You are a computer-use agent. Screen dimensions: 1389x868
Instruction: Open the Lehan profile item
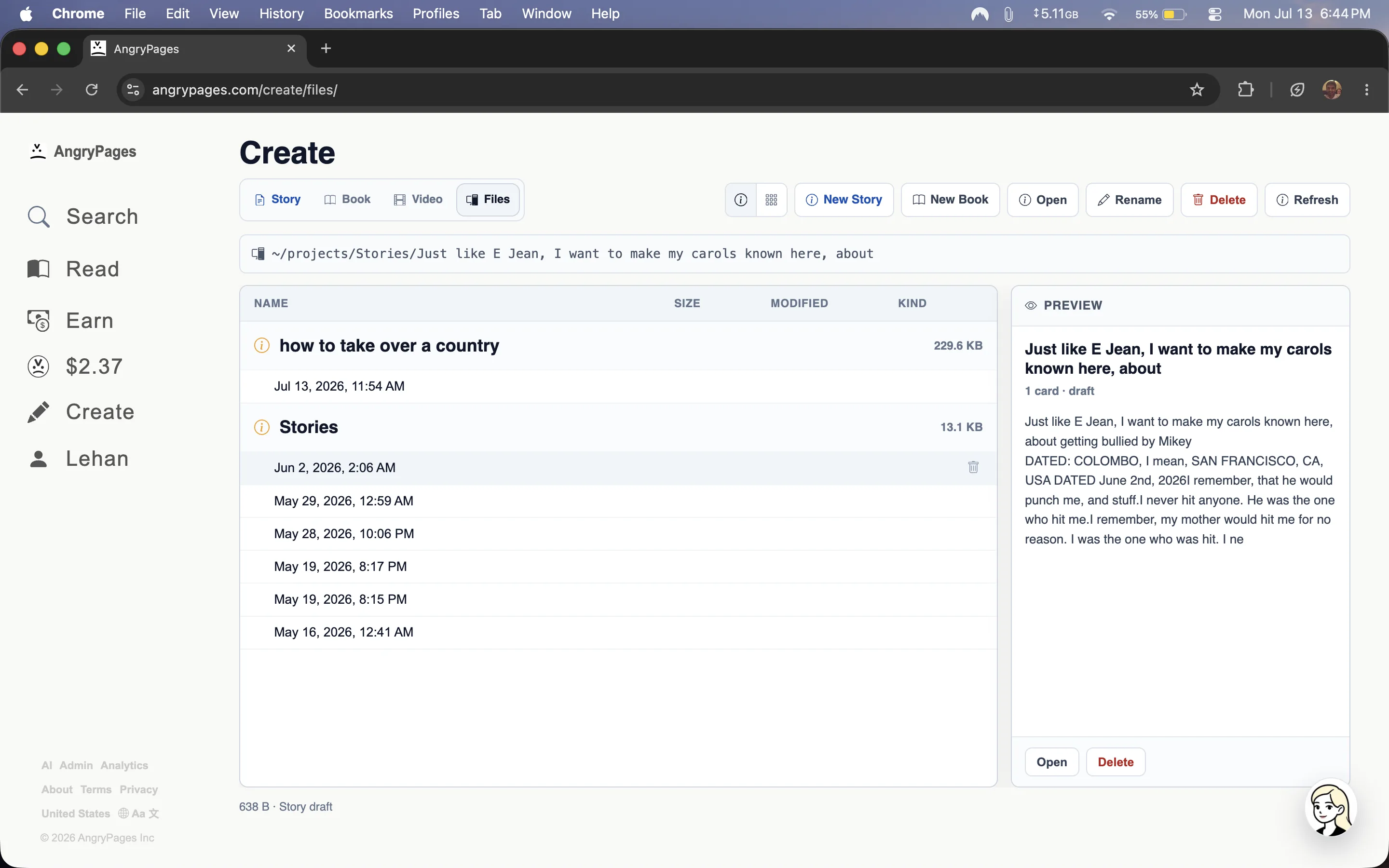click(x=79, y=459)
